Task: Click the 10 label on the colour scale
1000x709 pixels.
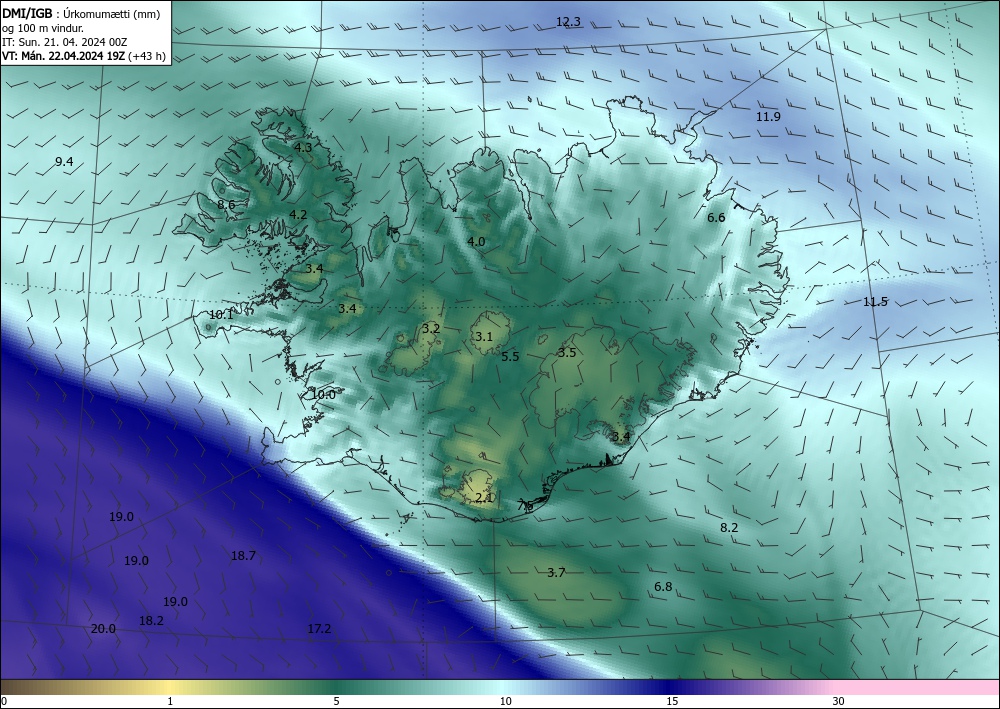Action: point(506,701)
